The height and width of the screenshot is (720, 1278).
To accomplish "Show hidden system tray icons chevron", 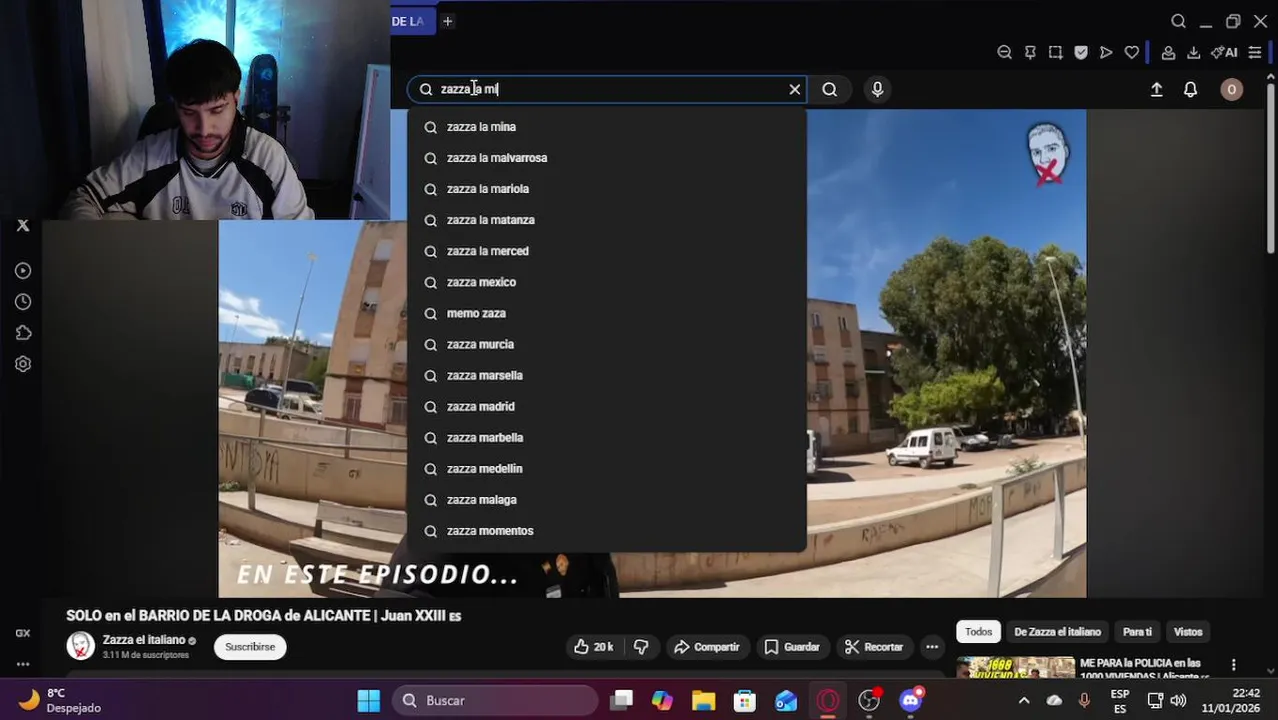I will pyautogui.click(x=1024, y=701).
